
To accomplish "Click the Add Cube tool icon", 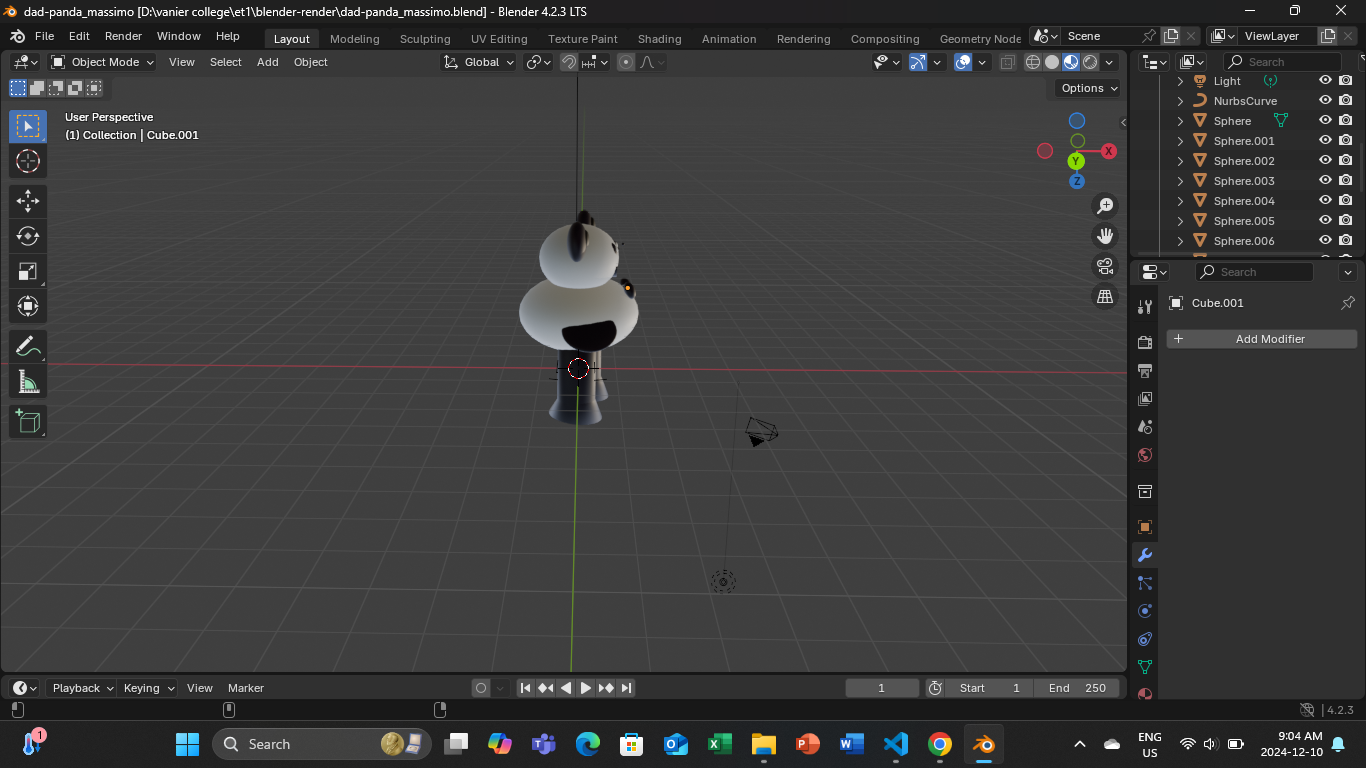I will pos(28,421).
